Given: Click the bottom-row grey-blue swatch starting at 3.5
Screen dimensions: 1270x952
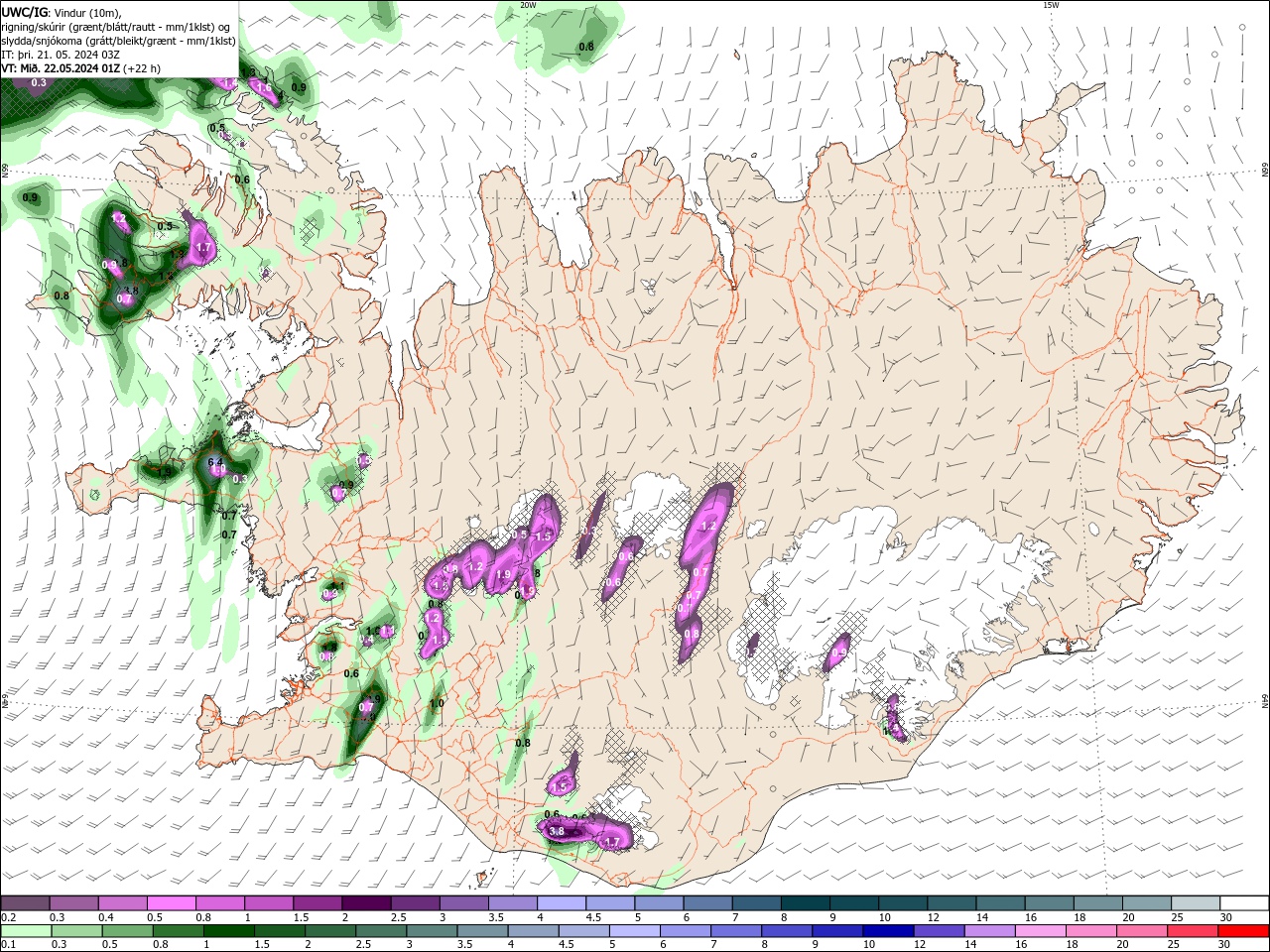Looking at the screenshot, I should [482, 931].
